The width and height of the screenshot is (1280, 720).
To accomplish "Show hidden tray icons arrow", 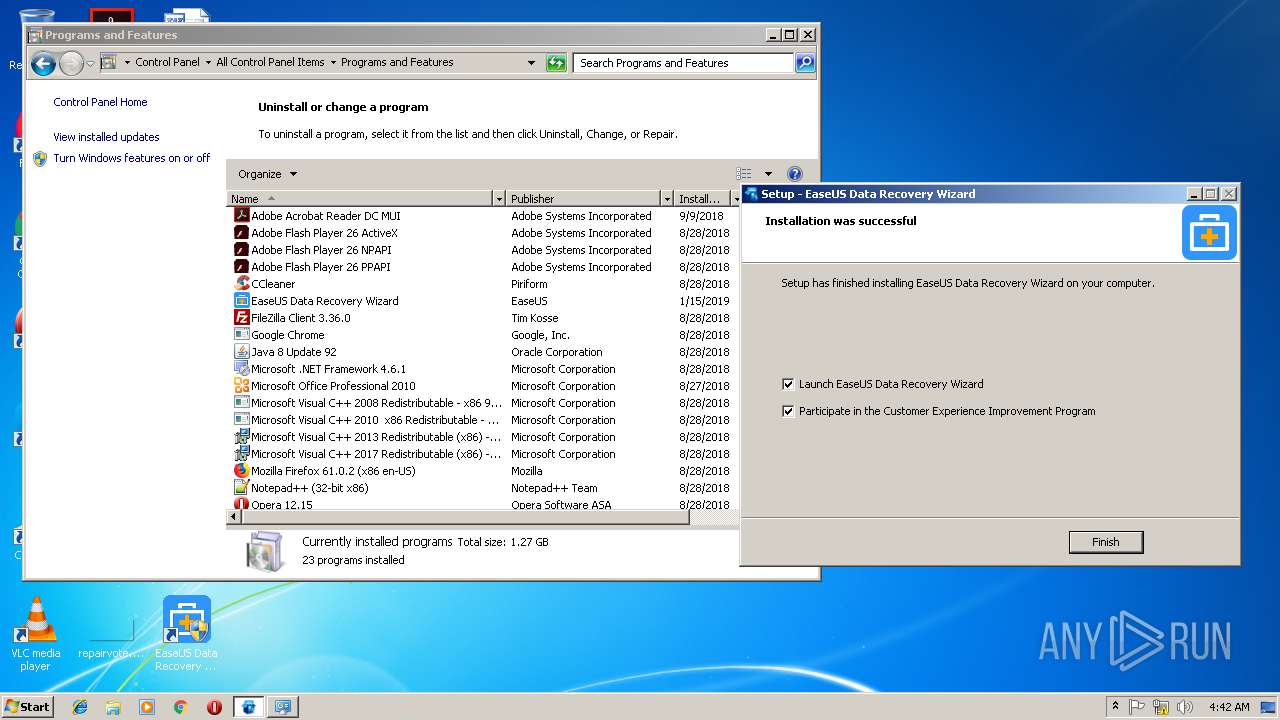I will (x=1115, y=706).
